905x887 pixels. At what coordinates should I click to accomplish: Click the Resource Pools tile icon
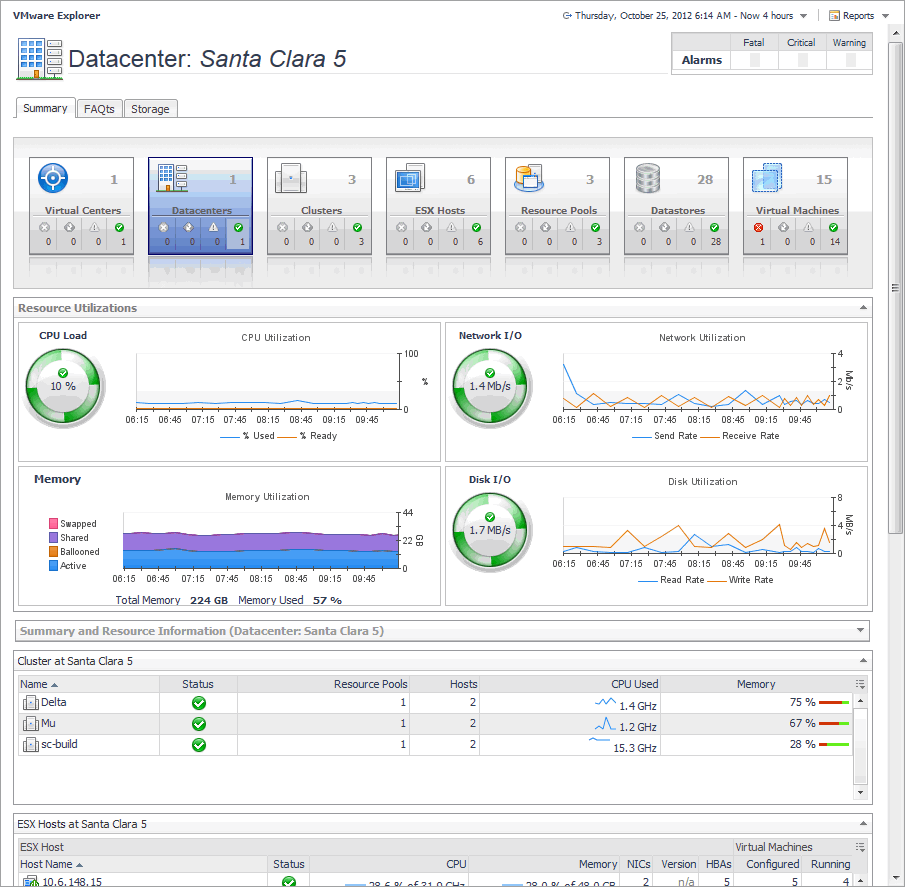(x=529, y=178)
